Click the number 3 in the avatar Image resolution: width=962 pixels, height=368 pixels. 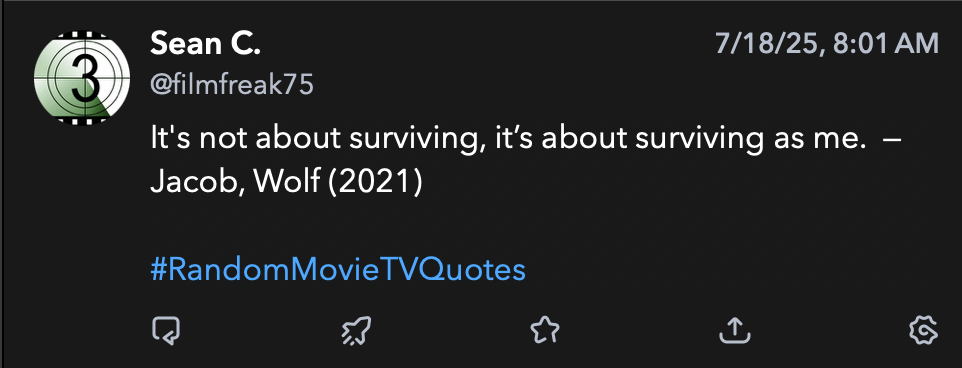(82, 79)
